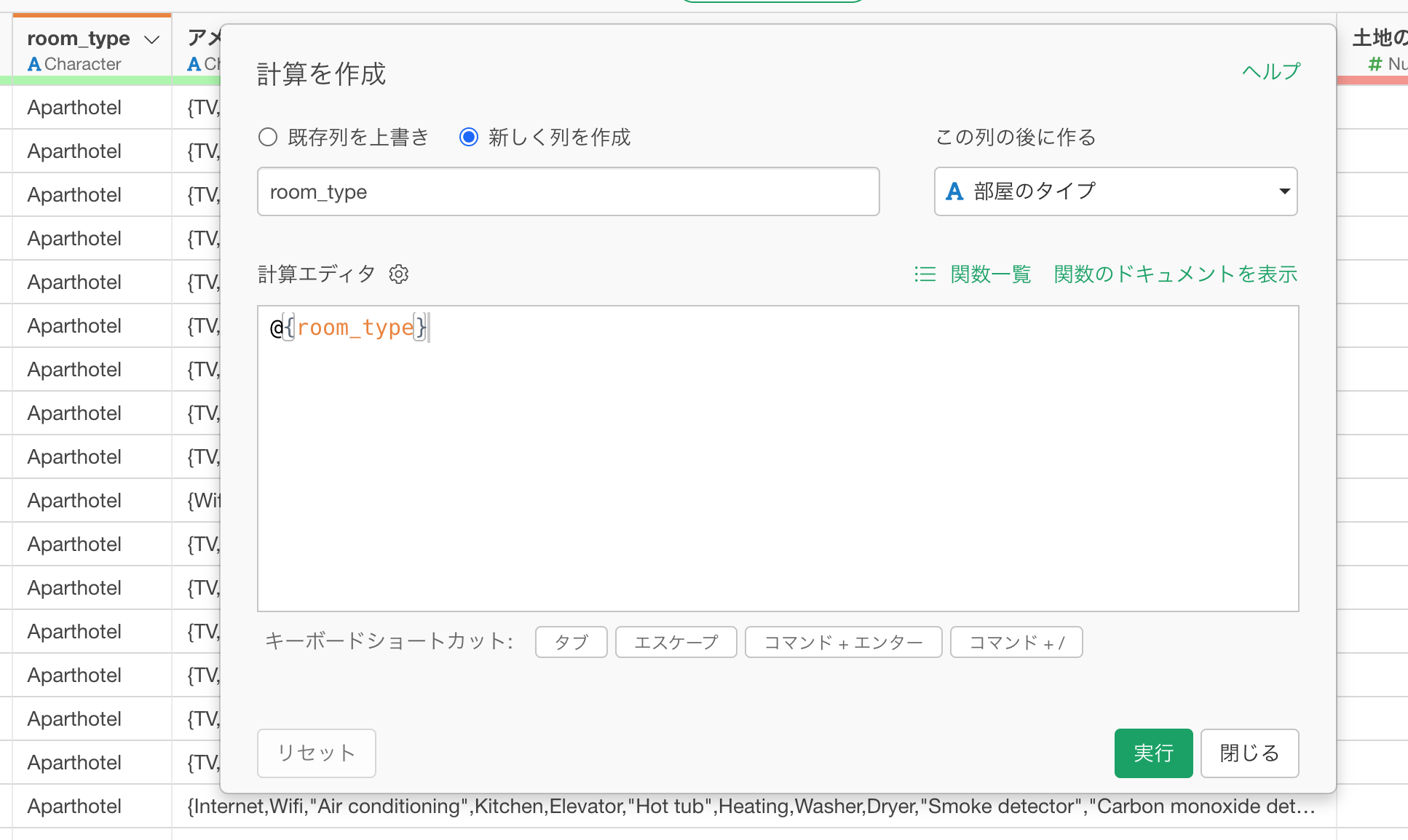Click the コマンド + エンター shortcut key
The width and height of the screenshot is (1408, 840).
coord(842,642)
